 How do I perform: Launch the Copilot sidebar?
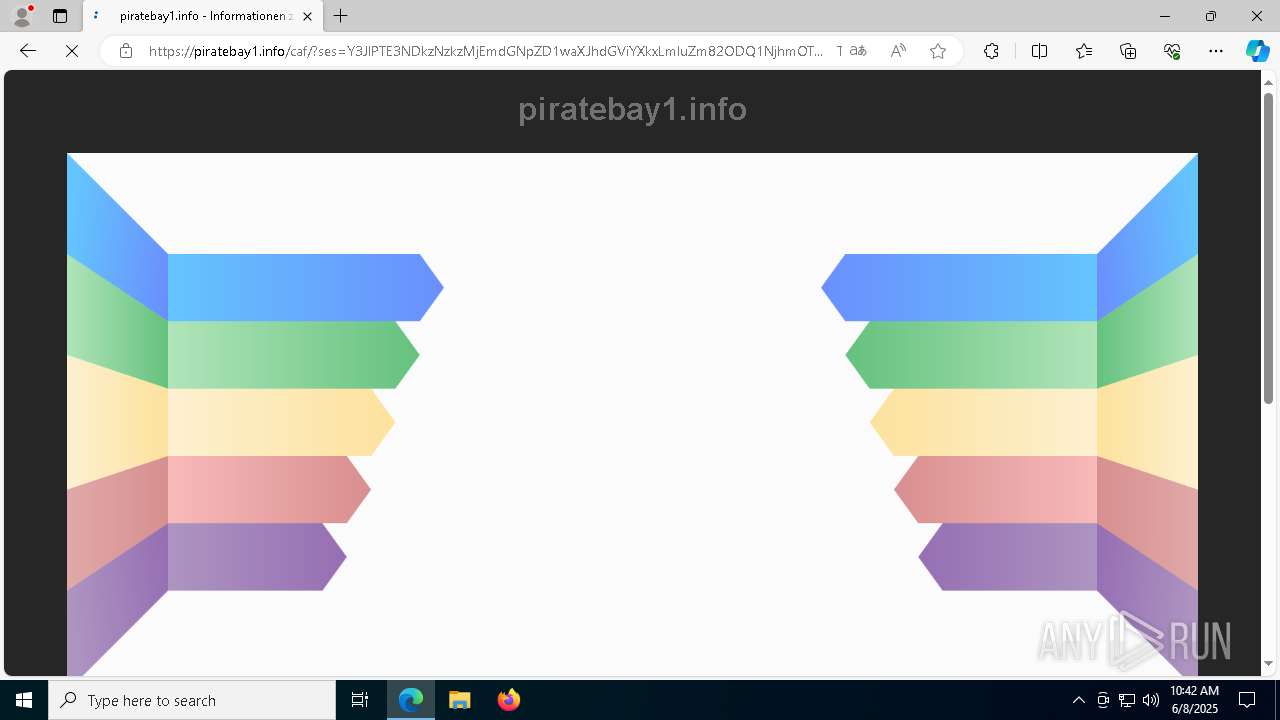tap(1257, 51)
